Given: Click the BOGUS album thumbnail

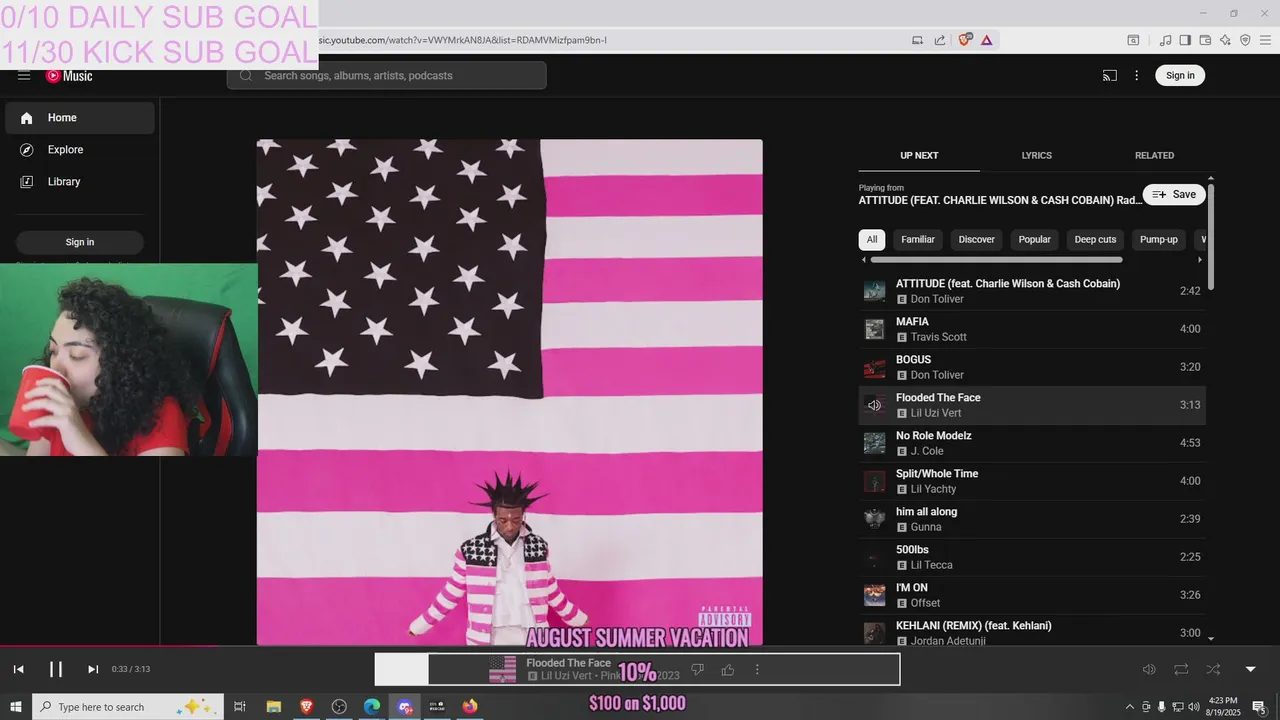Looking at the screenshot, I should (875, 368).
